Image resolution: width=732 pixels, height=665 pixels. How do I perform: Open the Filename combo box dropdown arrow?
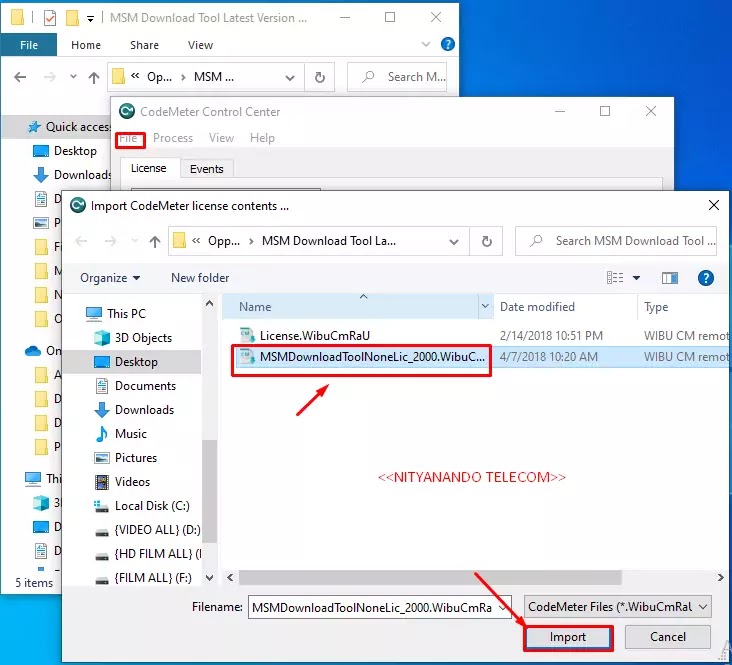[x=503, y=608]
